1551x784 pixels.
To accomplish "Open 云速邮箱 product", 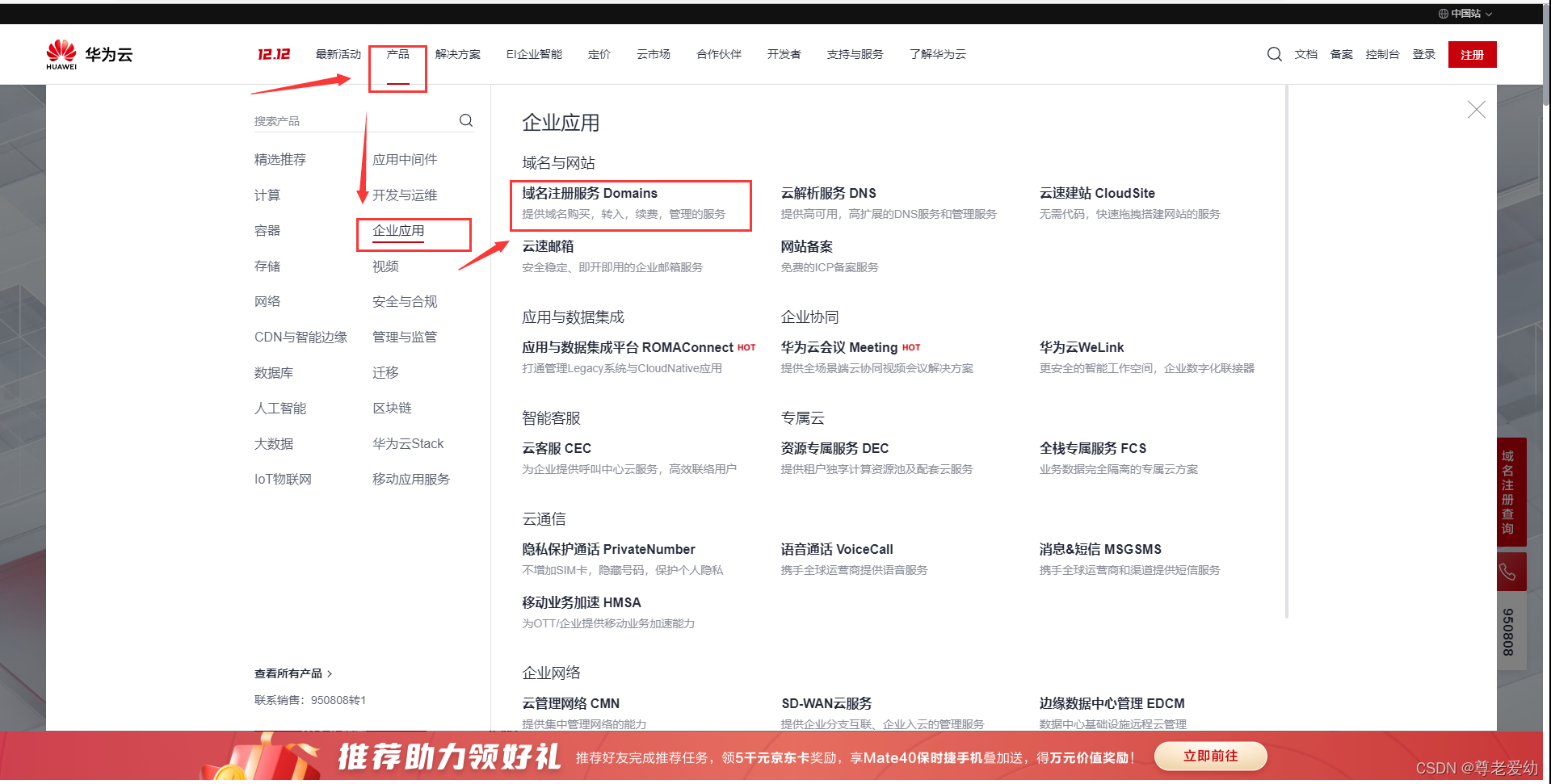I will click(548, 247).
